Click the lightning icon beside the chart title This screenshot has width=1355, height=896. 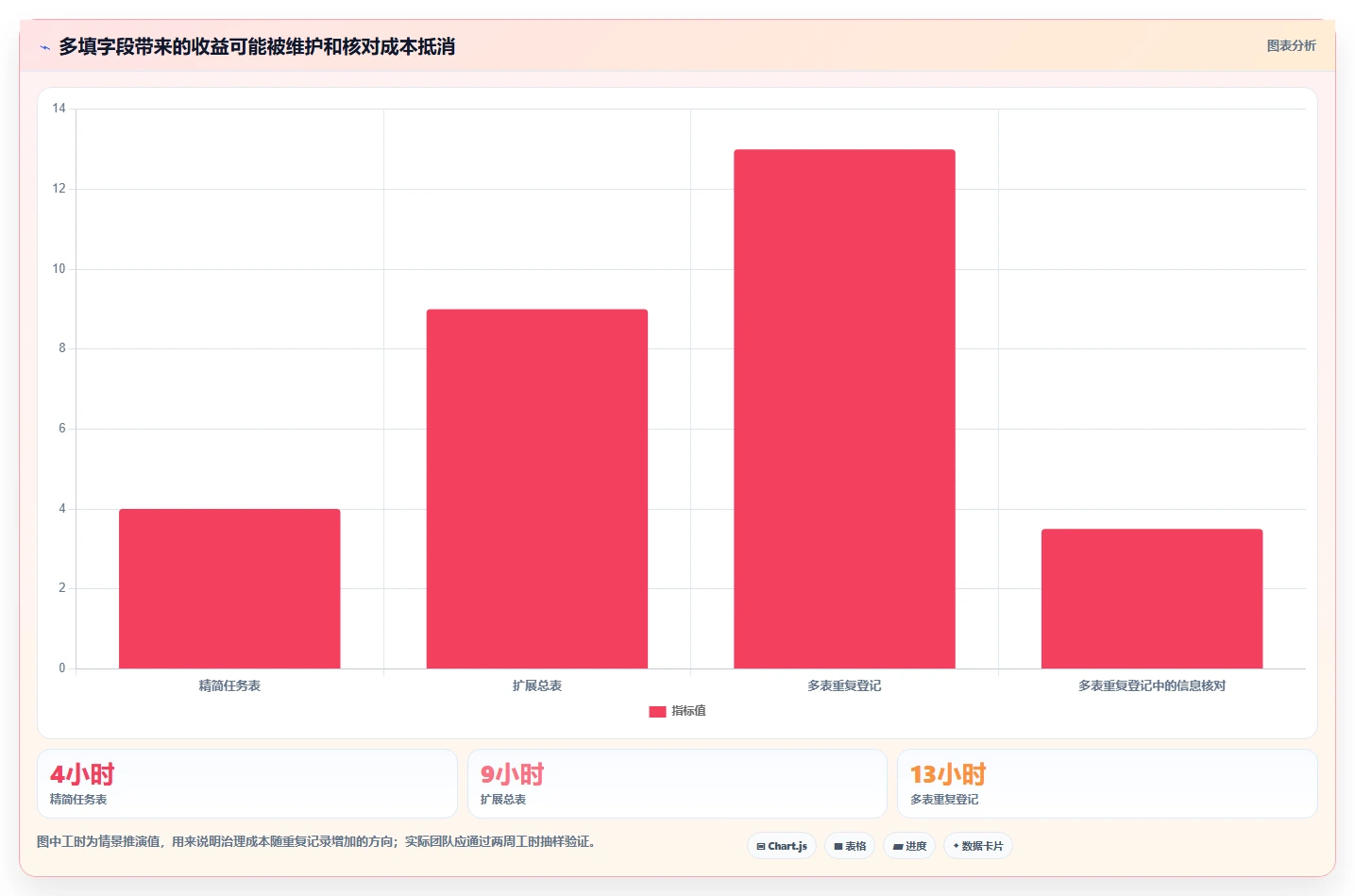tap(44, 47)
